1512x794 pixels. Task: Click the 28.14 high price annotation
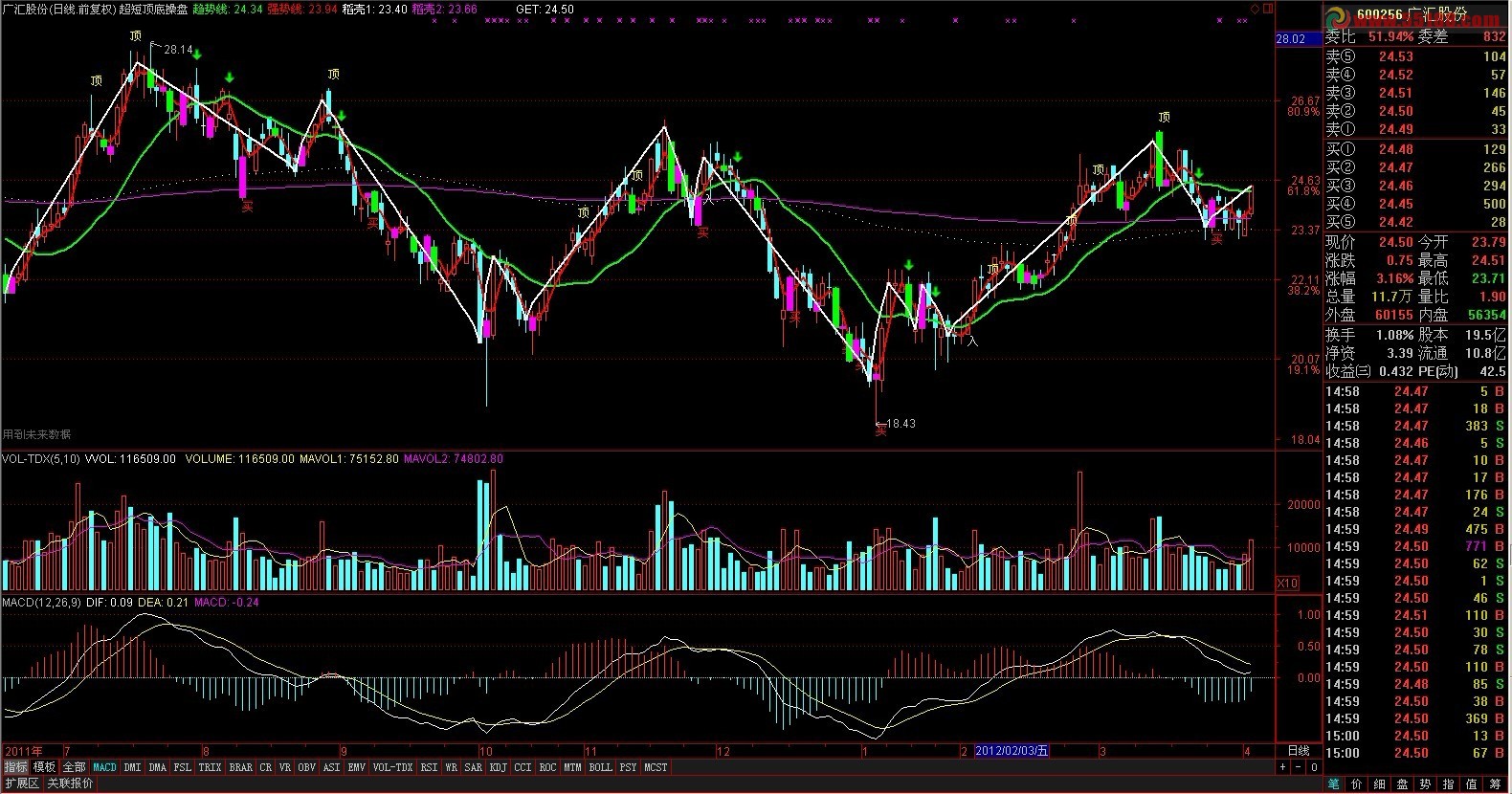178,50
